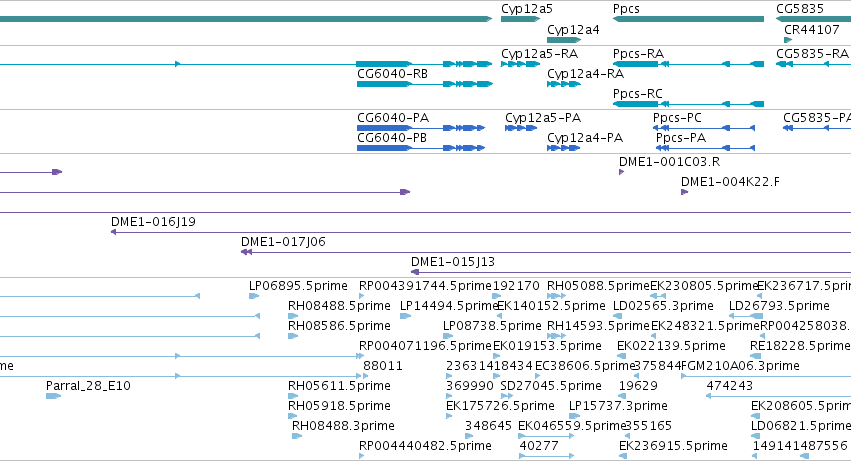This screenshot has width=851, height=461.
Task: Select EST EK046559.5prime
Action: (x=572, y=427)
